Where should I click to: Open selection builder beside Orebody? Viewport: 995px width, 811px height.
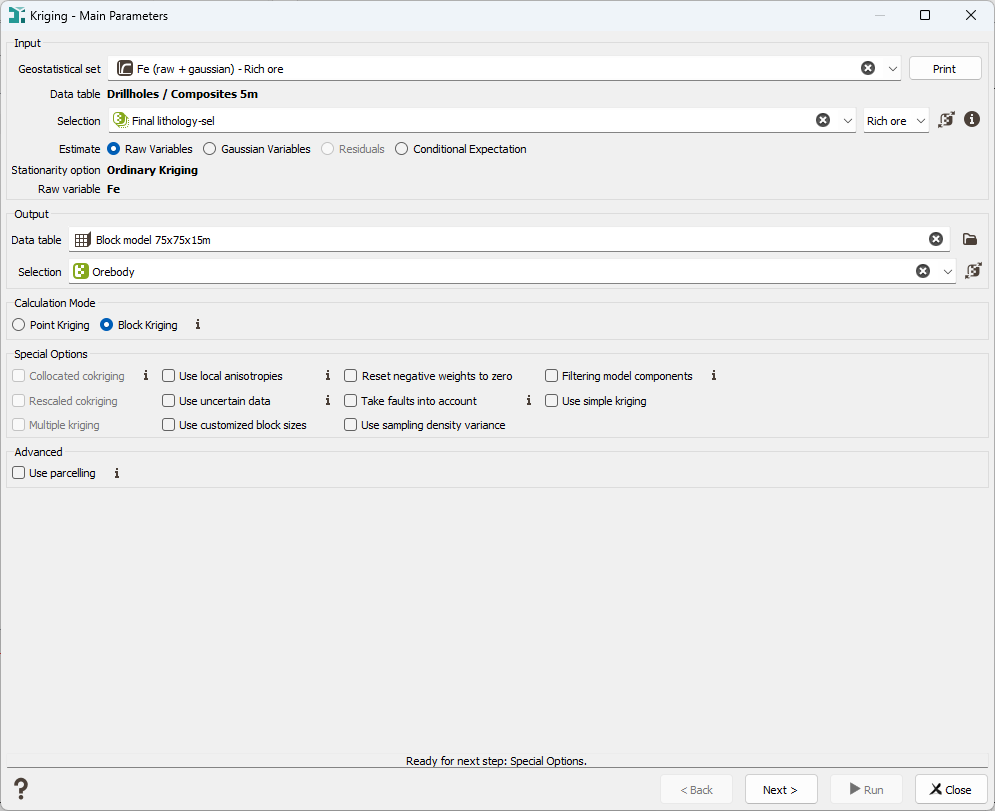point(973,270)
